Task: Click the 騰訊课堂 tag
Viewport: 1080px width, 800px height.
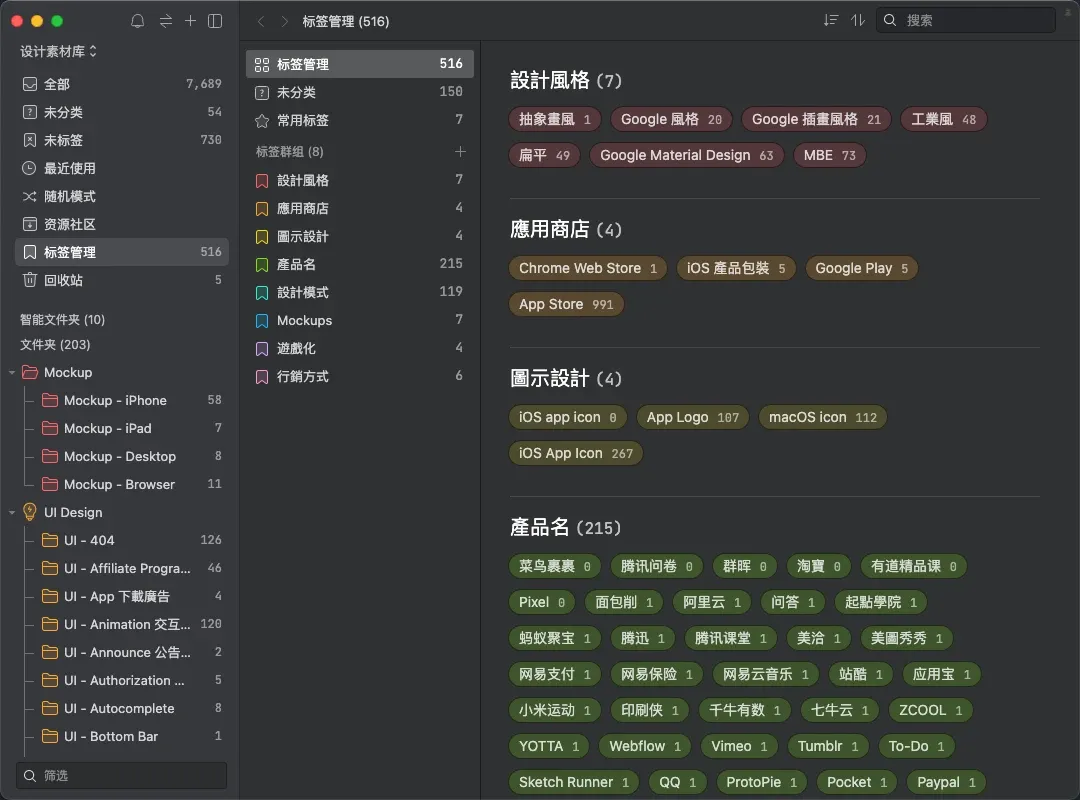Action: click(x=730, y=638)
